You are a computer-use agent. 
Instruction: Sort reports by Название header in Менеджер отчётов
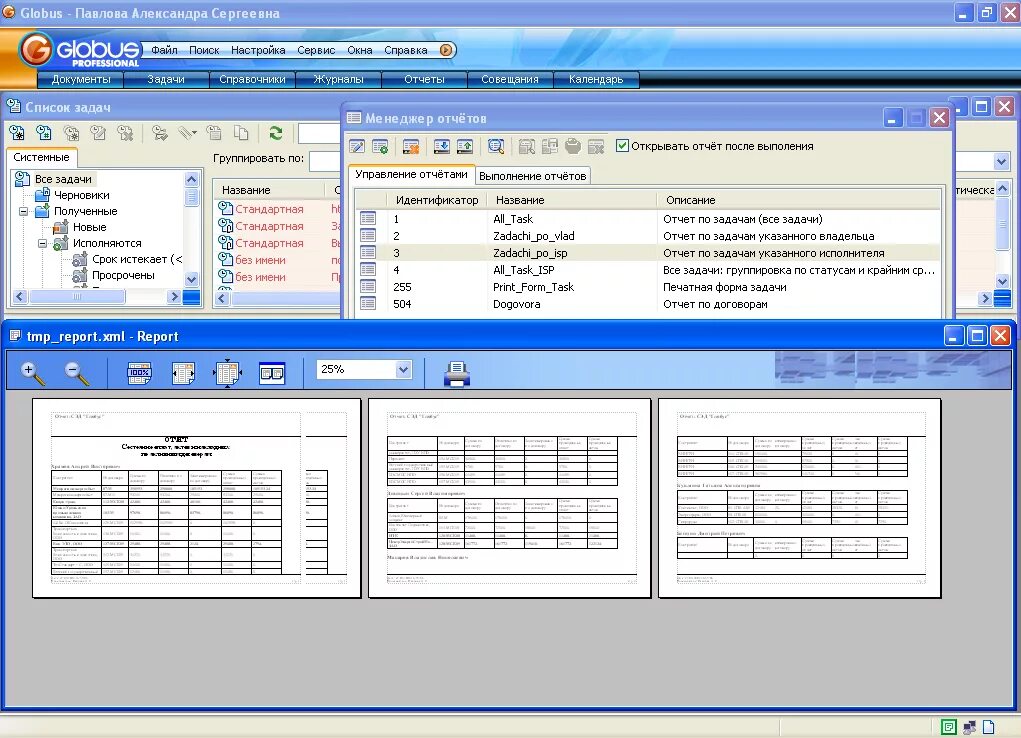coord(572,200)
